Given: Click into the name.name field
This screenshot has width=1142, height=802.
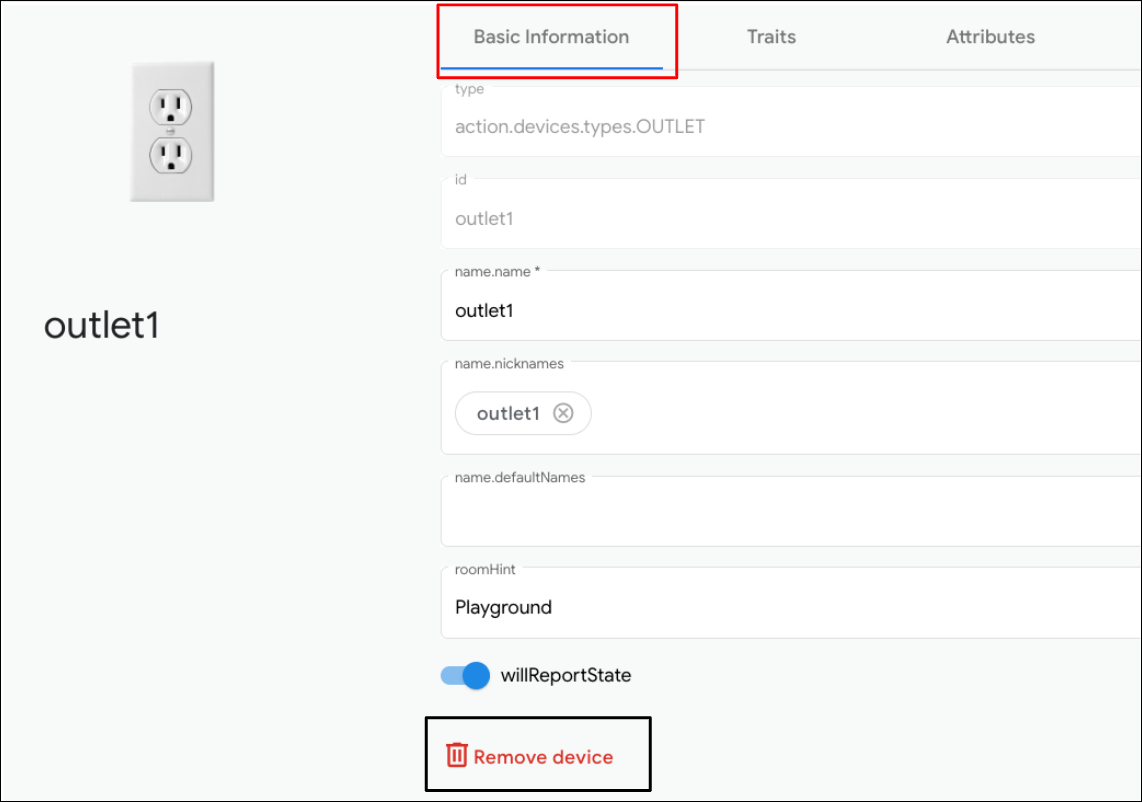Looking at the screenshot, I should [700, 310].
